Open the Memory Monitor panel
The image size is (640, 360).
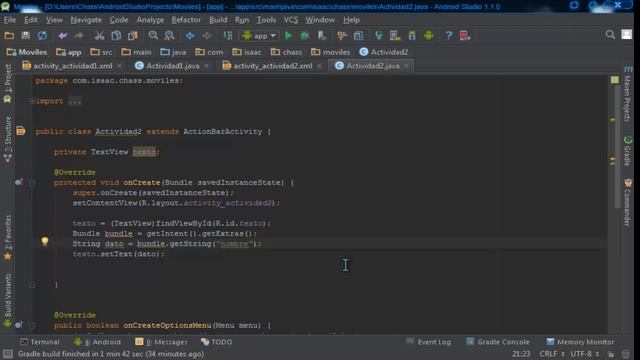580,342
